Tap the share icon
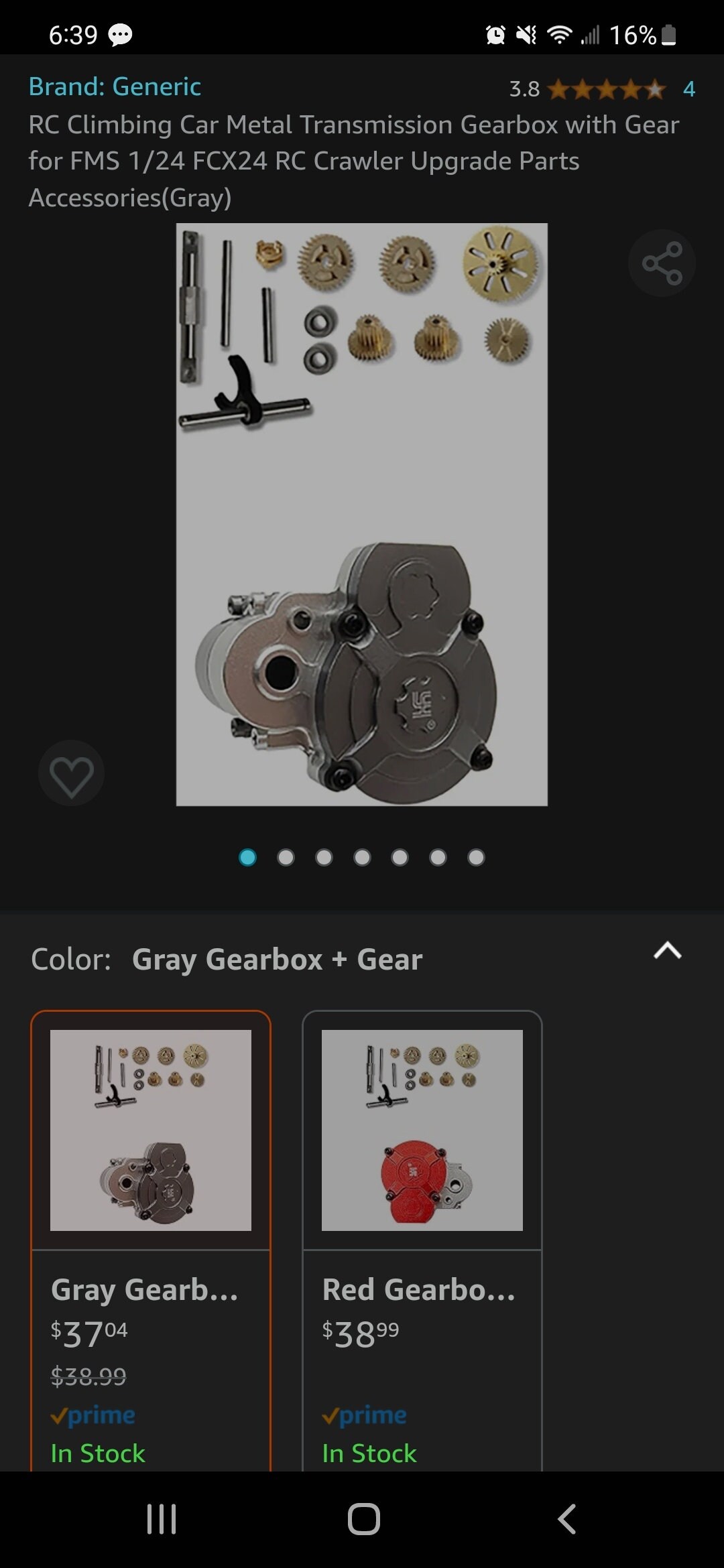Viewport: 724px width, 1568px height. [662, 263]
